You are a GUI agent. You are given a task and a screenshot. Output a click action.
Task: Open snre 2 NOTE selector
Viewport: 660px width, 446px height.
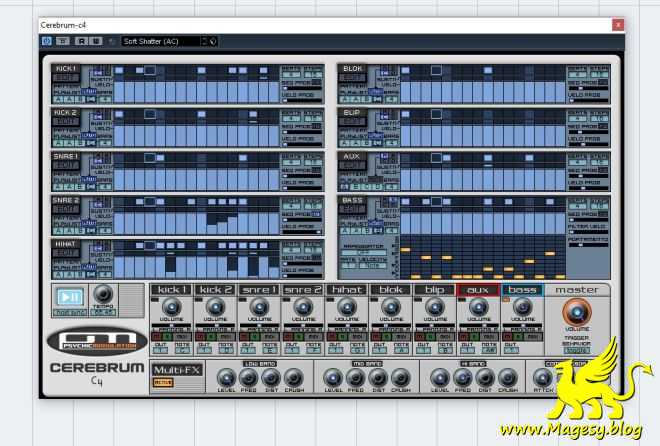(x=314, y=350)
